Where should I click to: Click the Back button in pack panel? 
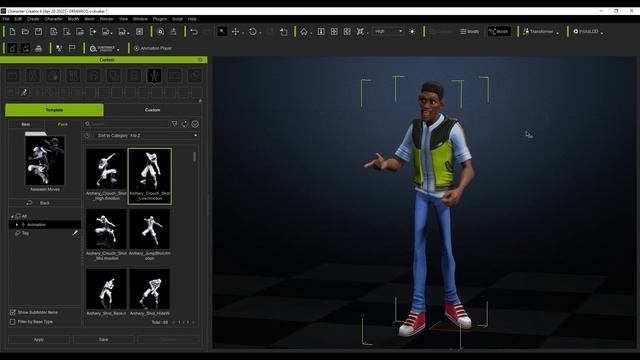(x=44, y=203)
